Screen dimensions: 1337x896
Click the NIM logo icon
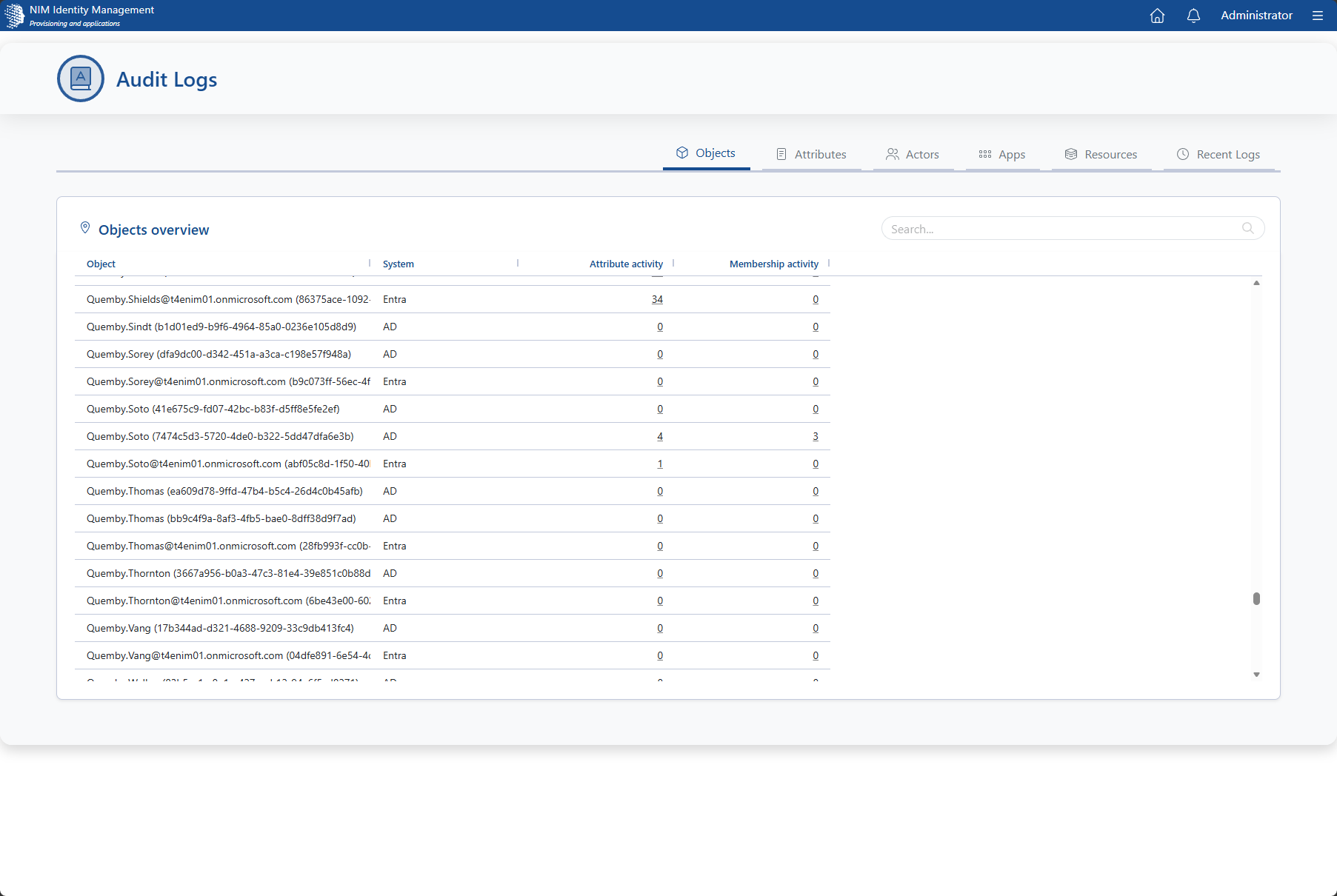point(14,16)
